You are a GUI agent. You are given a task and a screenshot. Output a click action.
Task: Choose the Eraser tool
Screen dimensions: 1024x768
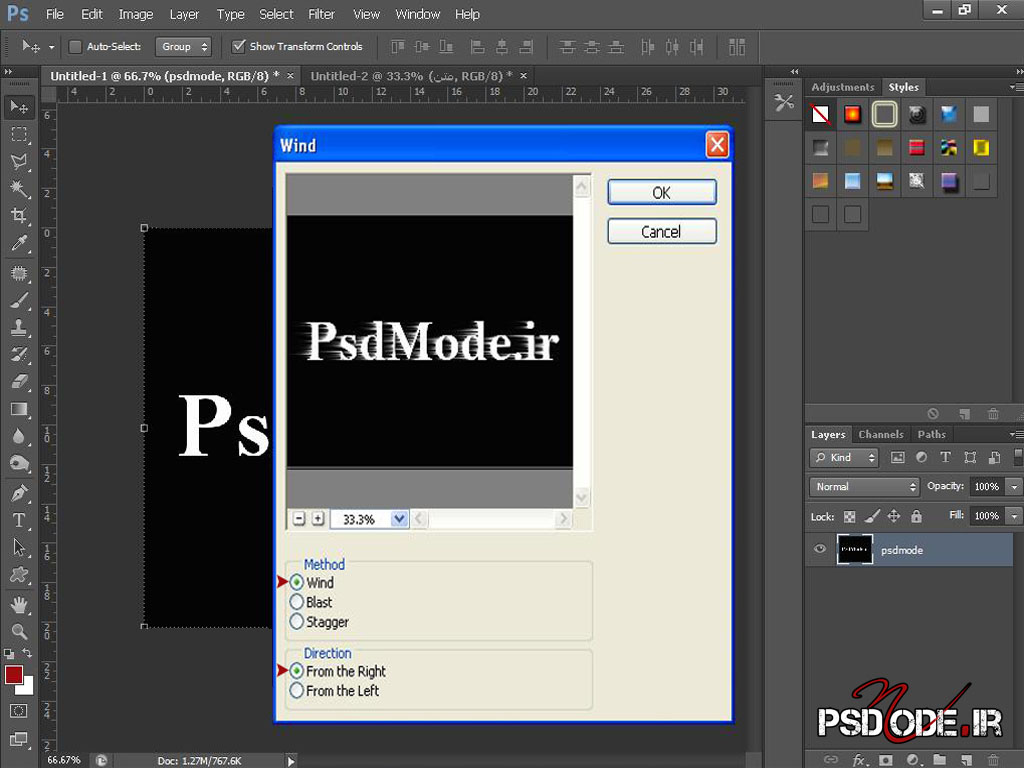(19, 381)
